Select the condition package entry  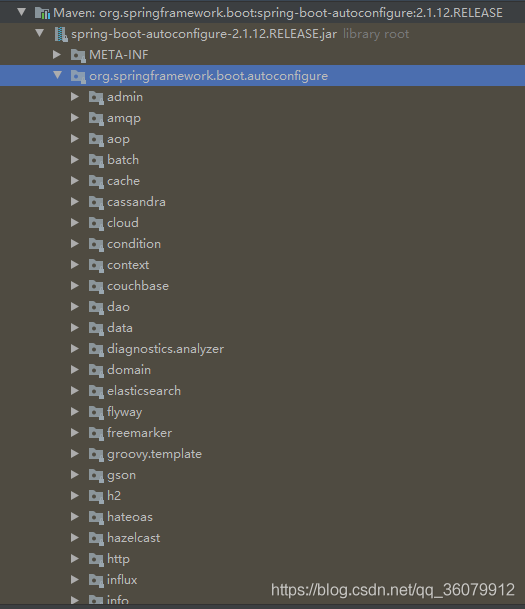[134, 244]
